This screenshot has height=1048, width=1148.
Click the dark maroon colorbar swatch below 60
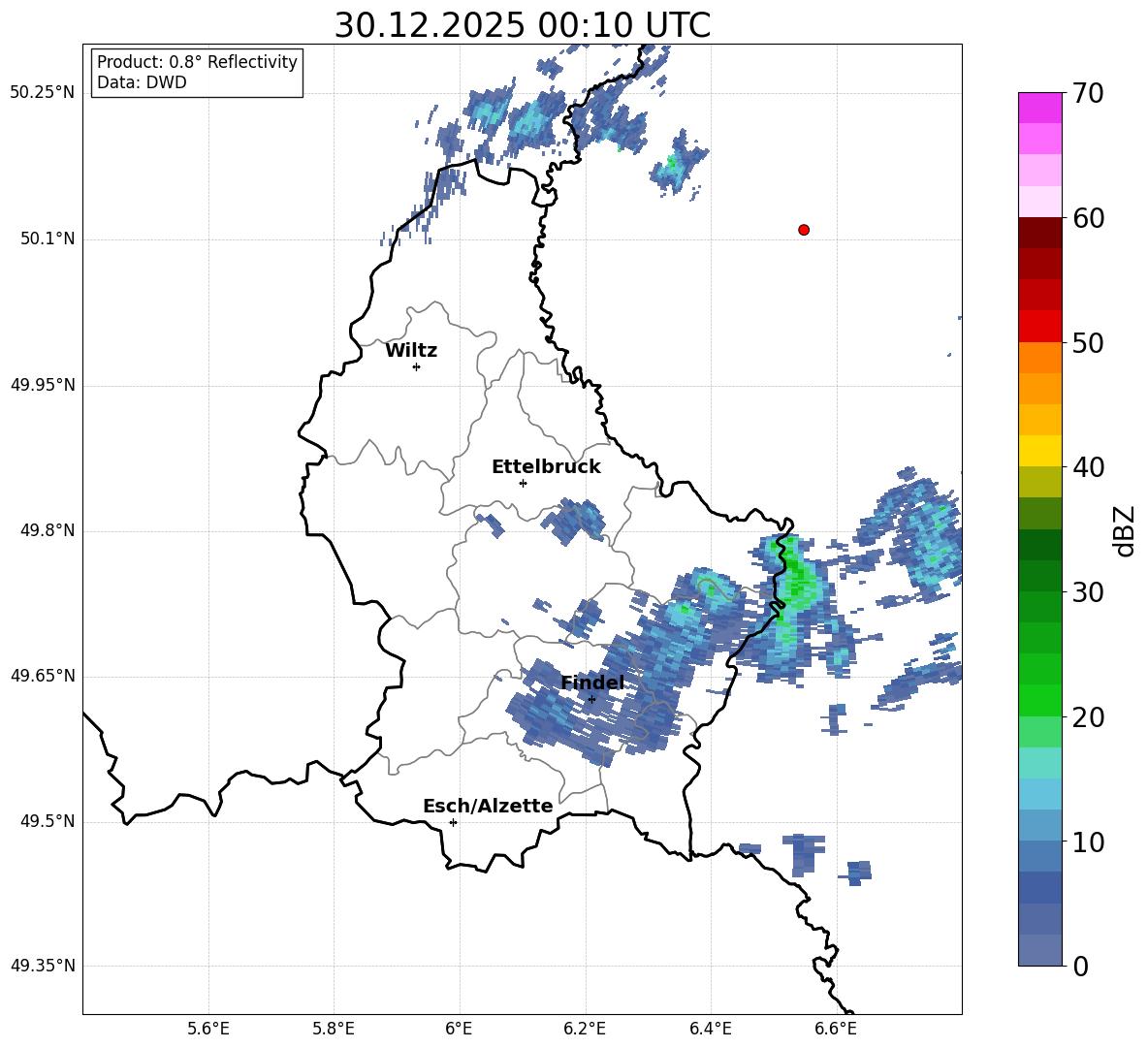click(x=1039, y=234)
